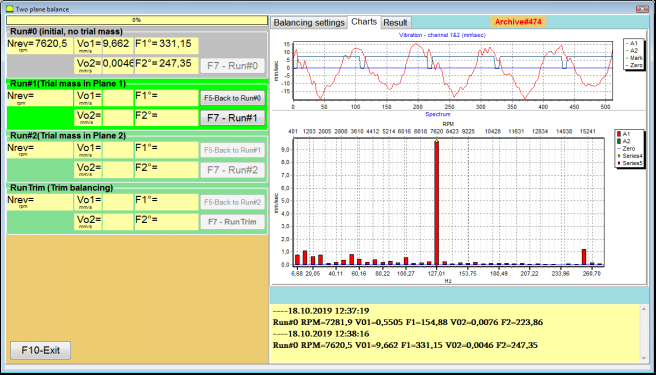
Task: Exit with the F10-Exit button
Action: coord(41,350)
